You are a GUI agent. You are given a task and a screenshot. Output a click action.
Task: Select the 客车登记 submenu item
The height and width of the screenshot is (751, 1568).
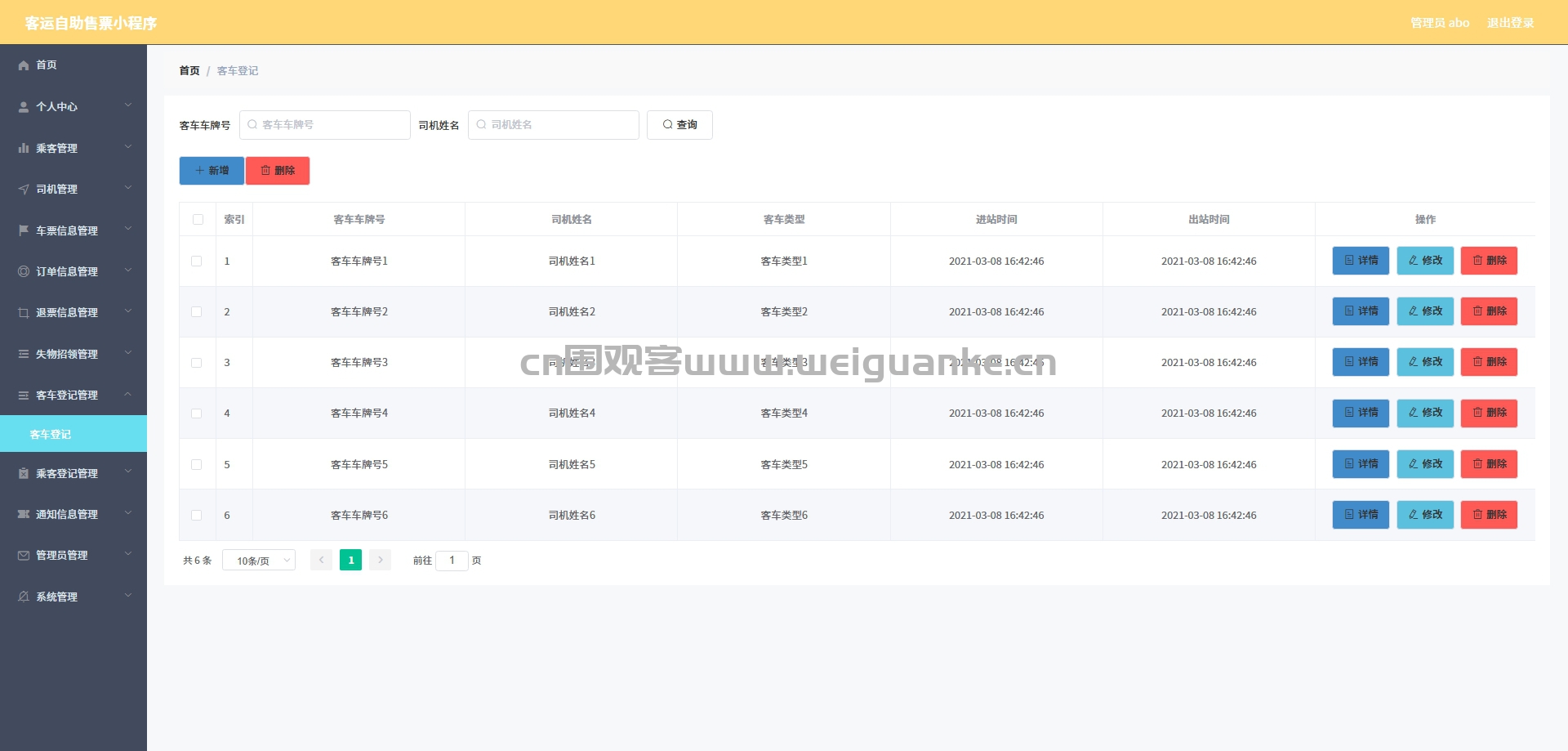[x=73, y=434]
